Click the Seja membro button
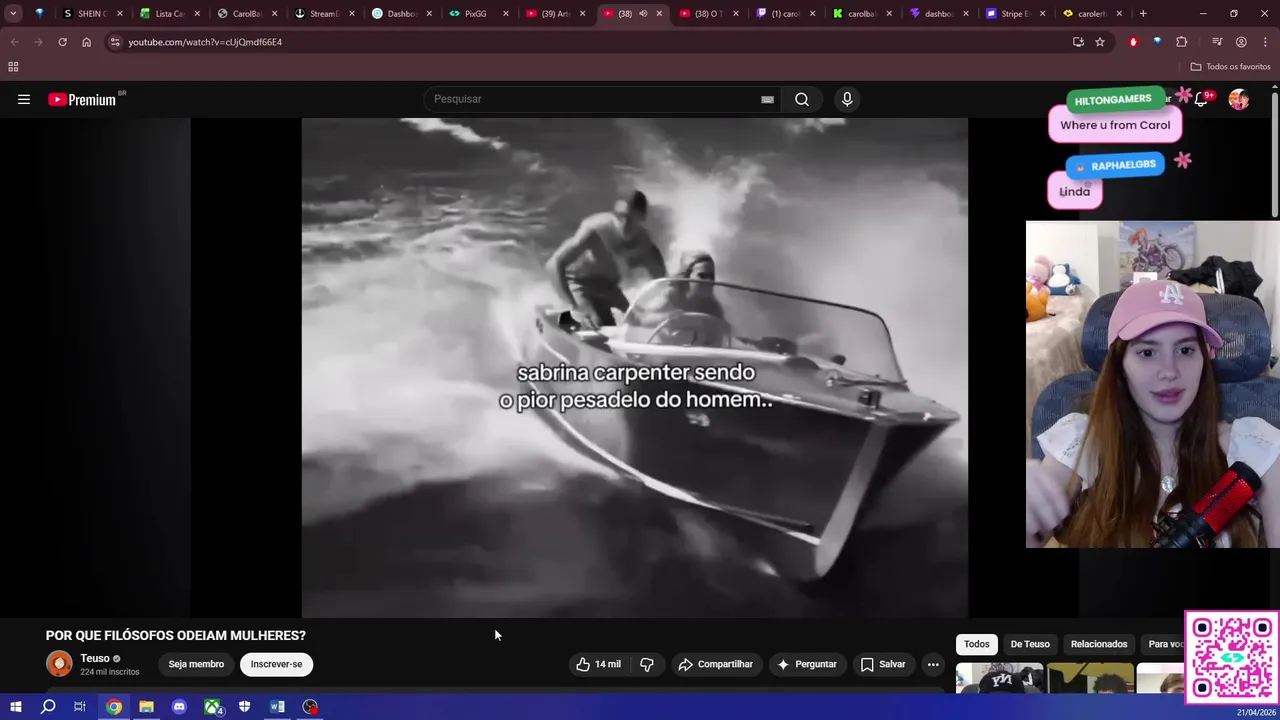 (x=196, y=664)
